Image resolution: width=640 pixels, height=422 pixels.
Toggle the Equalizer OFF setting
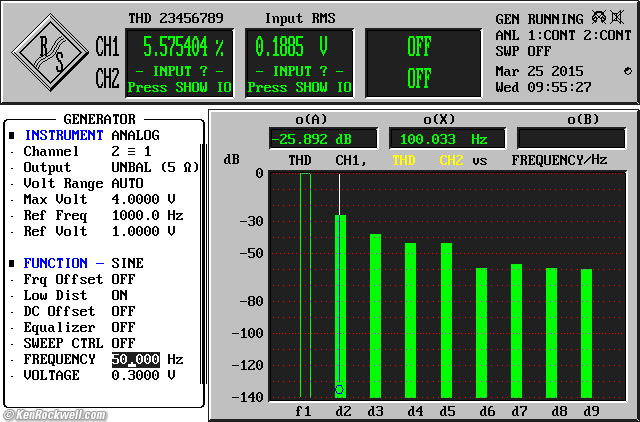123,327
